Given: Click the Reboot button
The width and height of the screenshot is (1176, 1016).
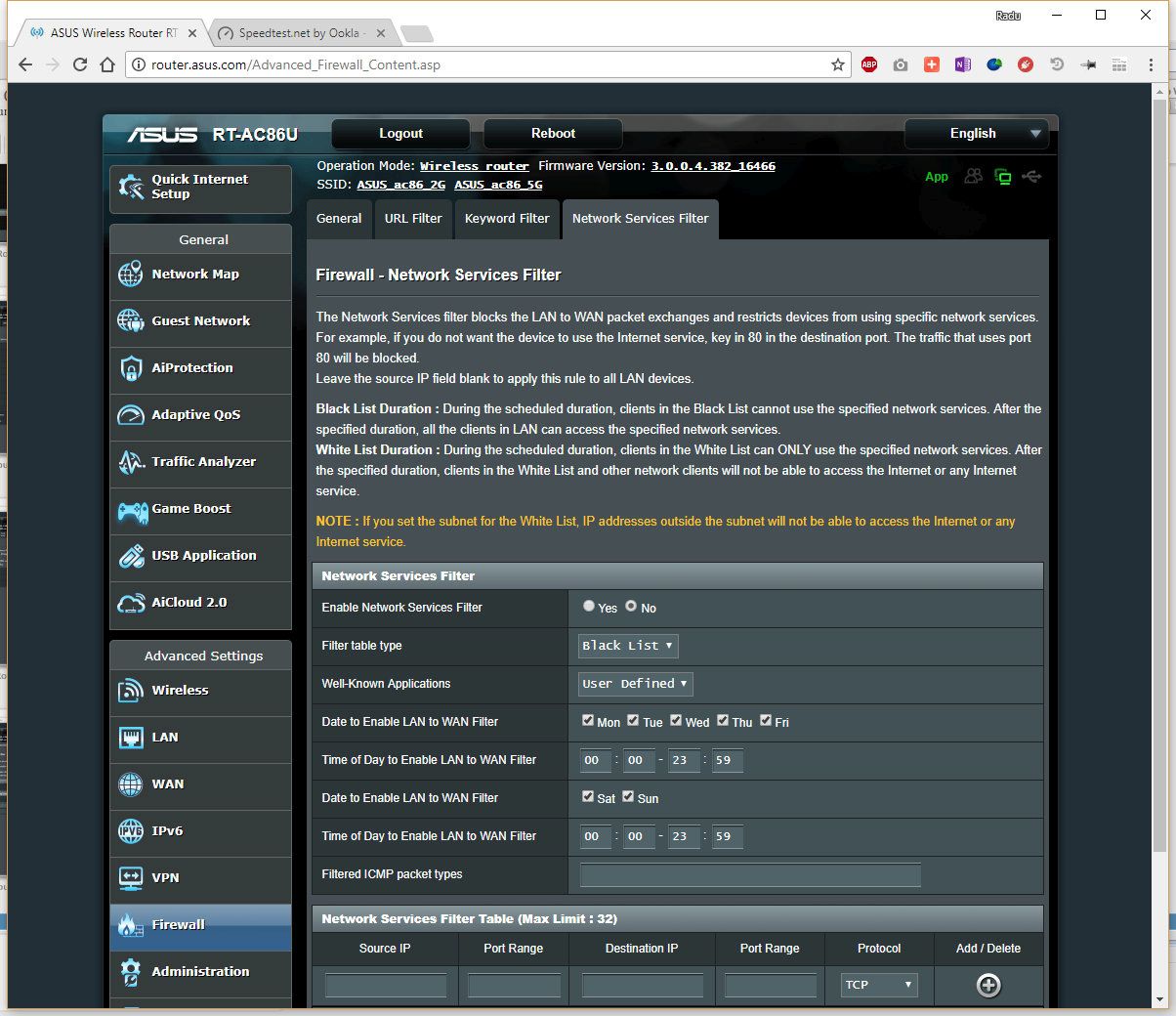Looking at the screenshot, I should 553,134.
